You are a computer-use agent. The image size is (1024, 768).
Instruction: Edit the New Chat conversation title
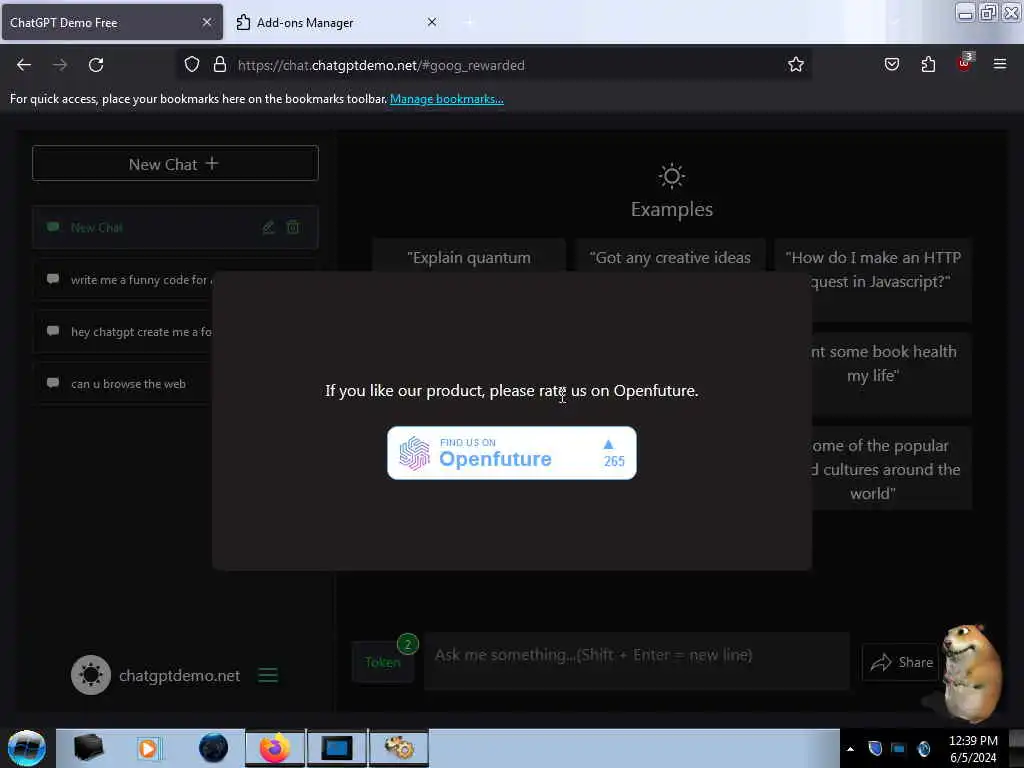[x=268, y=227]
